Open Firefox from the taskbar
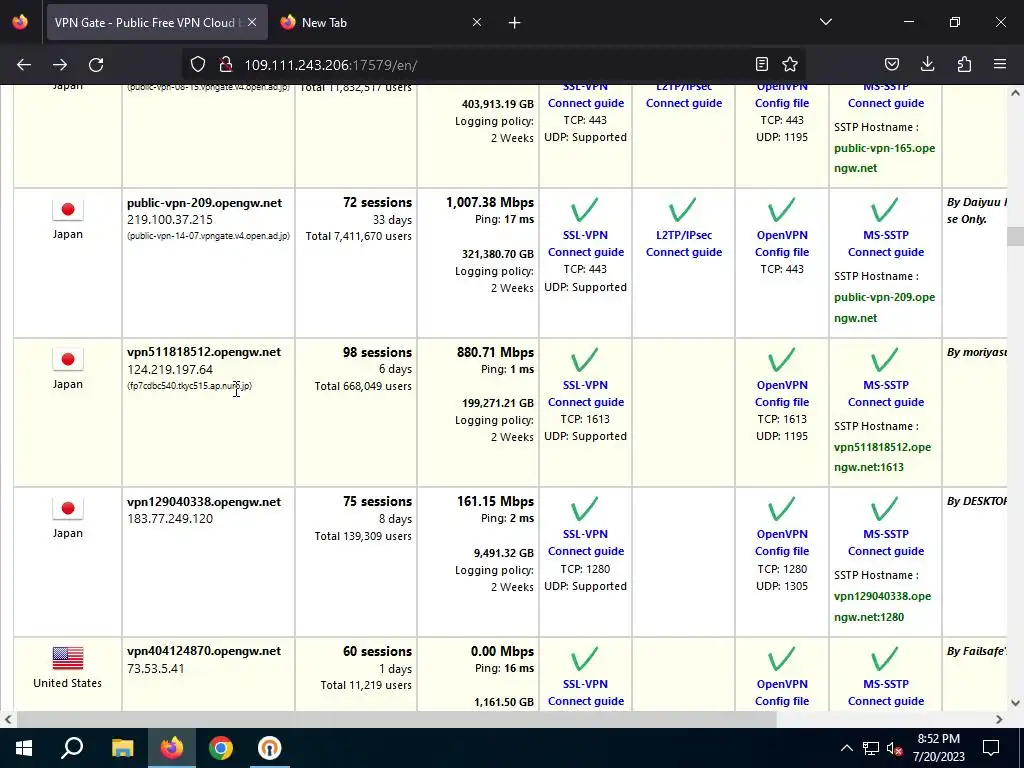The image size is (1024, 768). coord(172,748)
